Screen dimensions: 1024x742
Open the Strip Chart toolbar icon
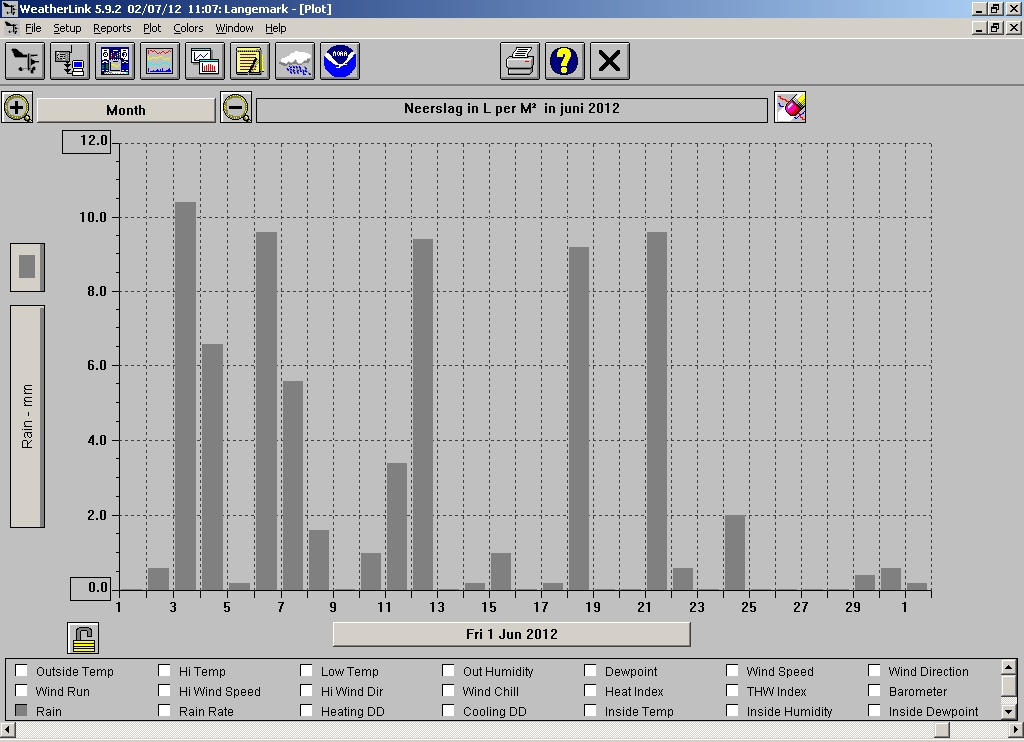tap(205, 61)
